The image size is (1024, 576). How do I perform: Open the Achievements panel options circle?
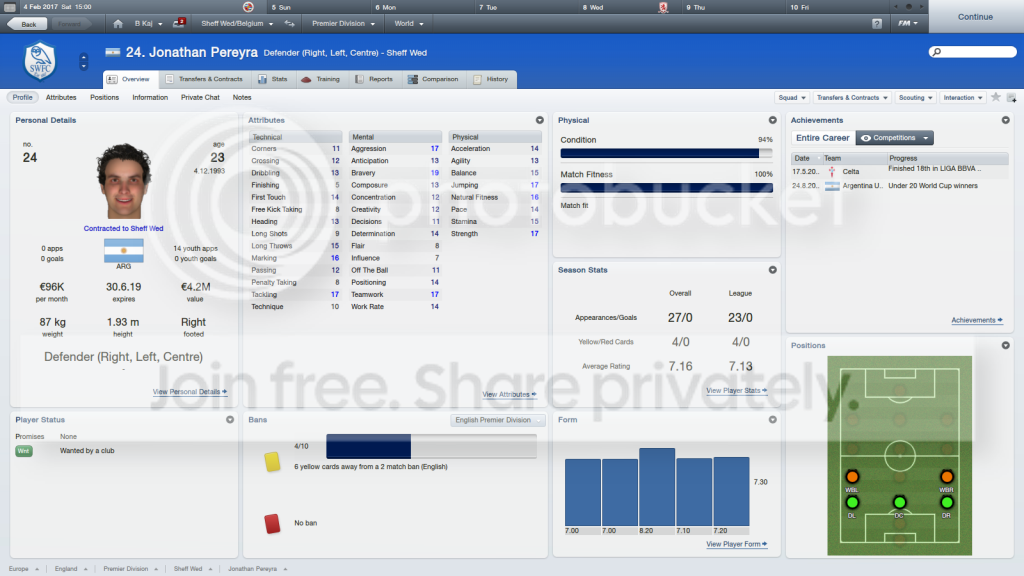tap(1006, 120)
